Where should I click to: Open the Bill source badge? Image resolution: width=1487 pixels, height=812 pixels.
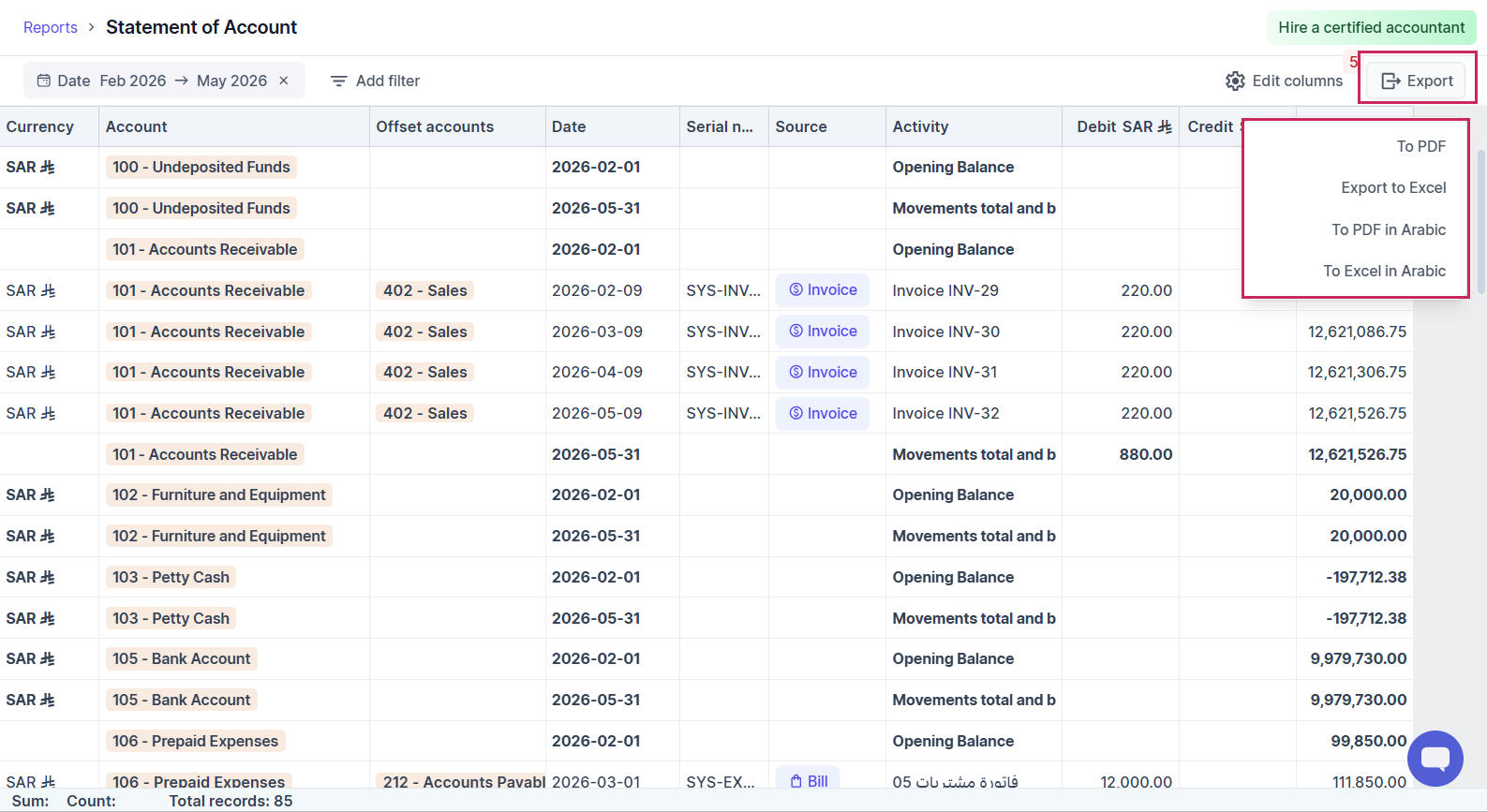tap(808, 780)
